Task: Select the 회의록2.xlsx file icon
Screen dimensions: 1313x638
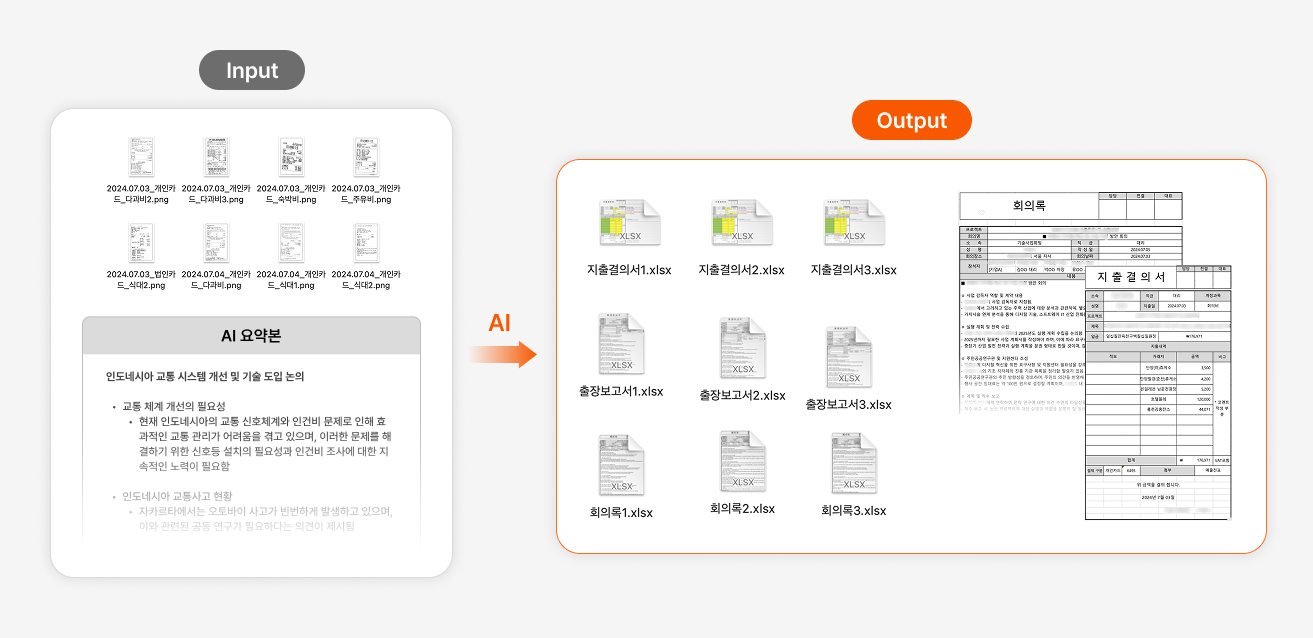Action: point(741,464)
